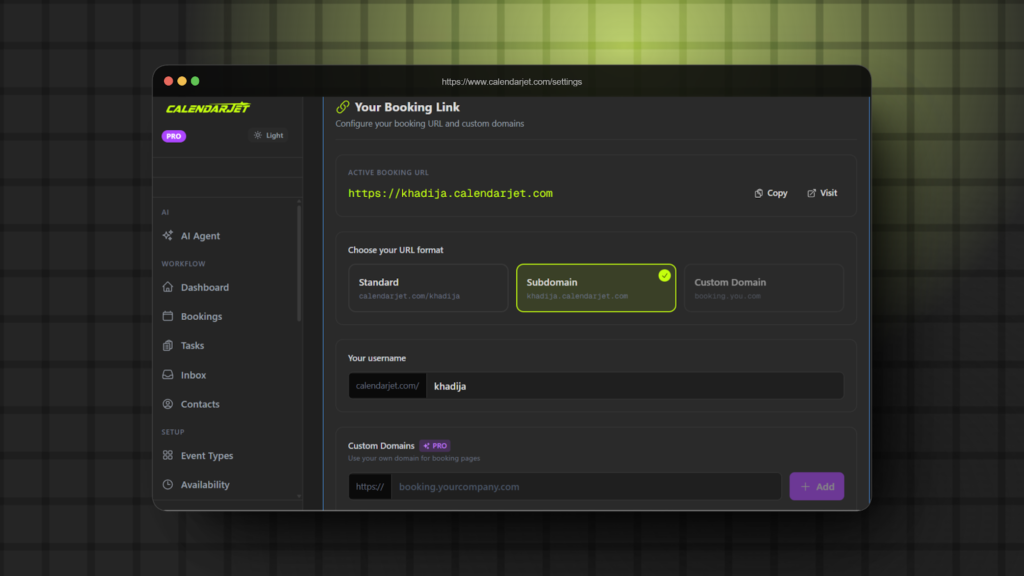
Task: Copy the active booking URL
Action: coord(771,193)
